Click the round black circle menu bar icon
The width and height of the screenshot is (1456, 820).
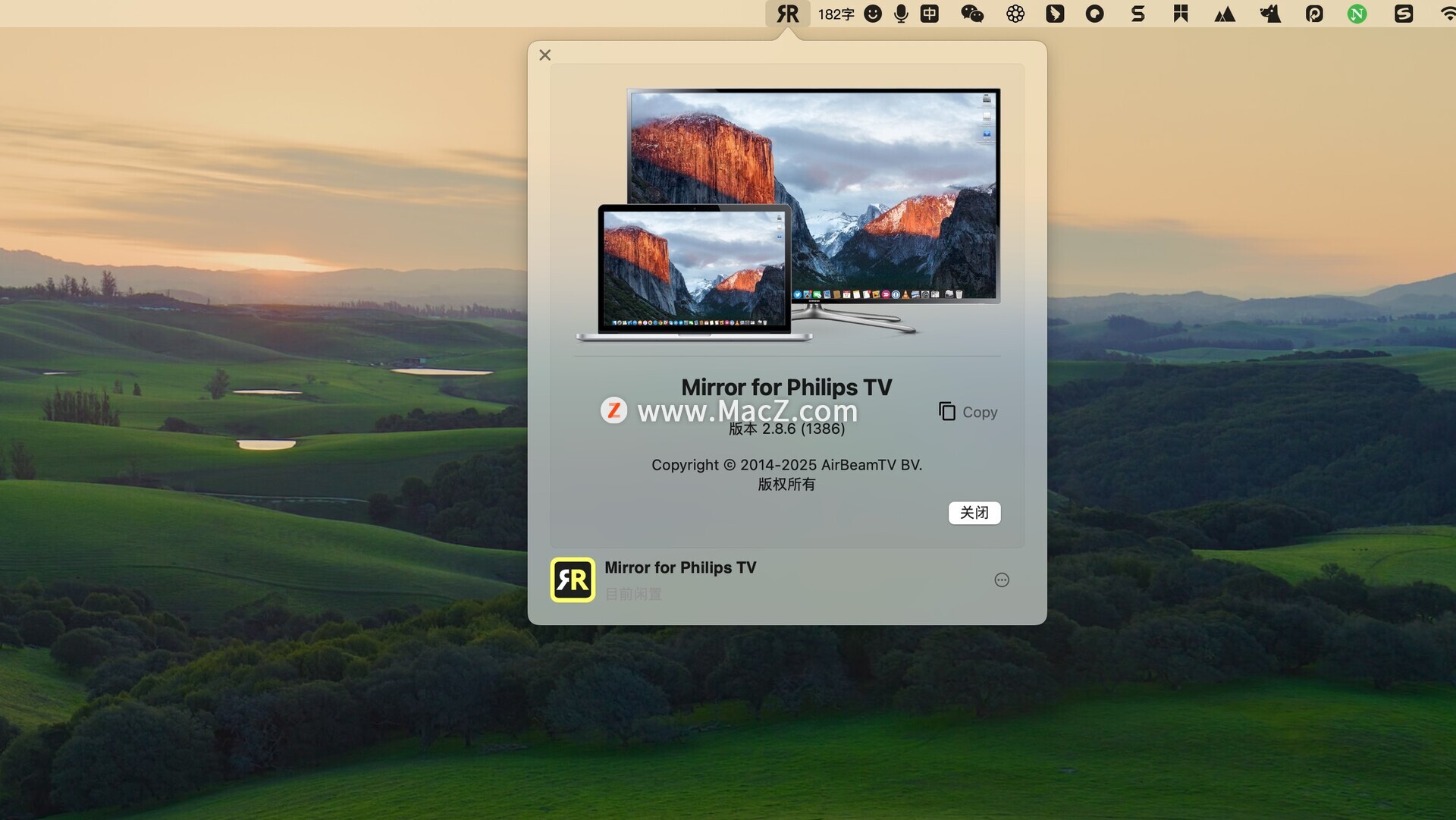pos(1094,14)
